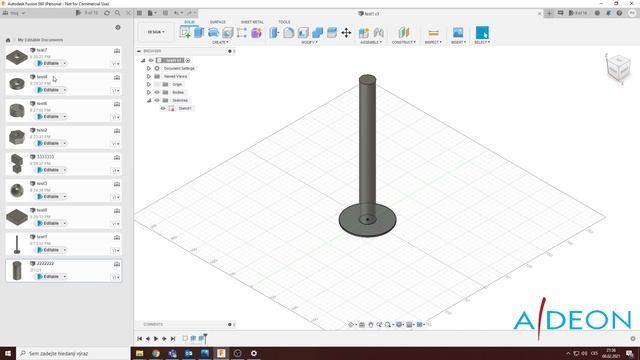Click the Measure ruler icon
This screenshot has height=360, width=640.
[x=433, y=33]
